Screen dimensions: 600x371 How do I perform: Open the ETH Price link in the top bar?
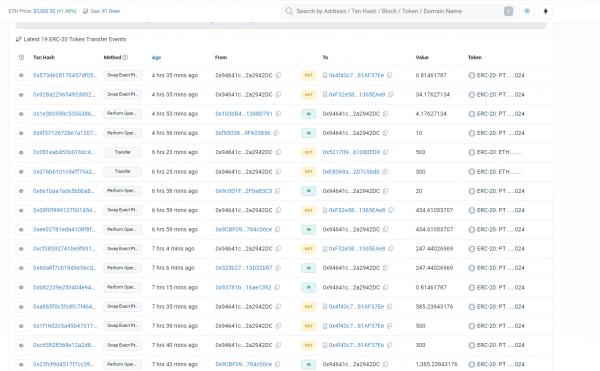[55, 11]
